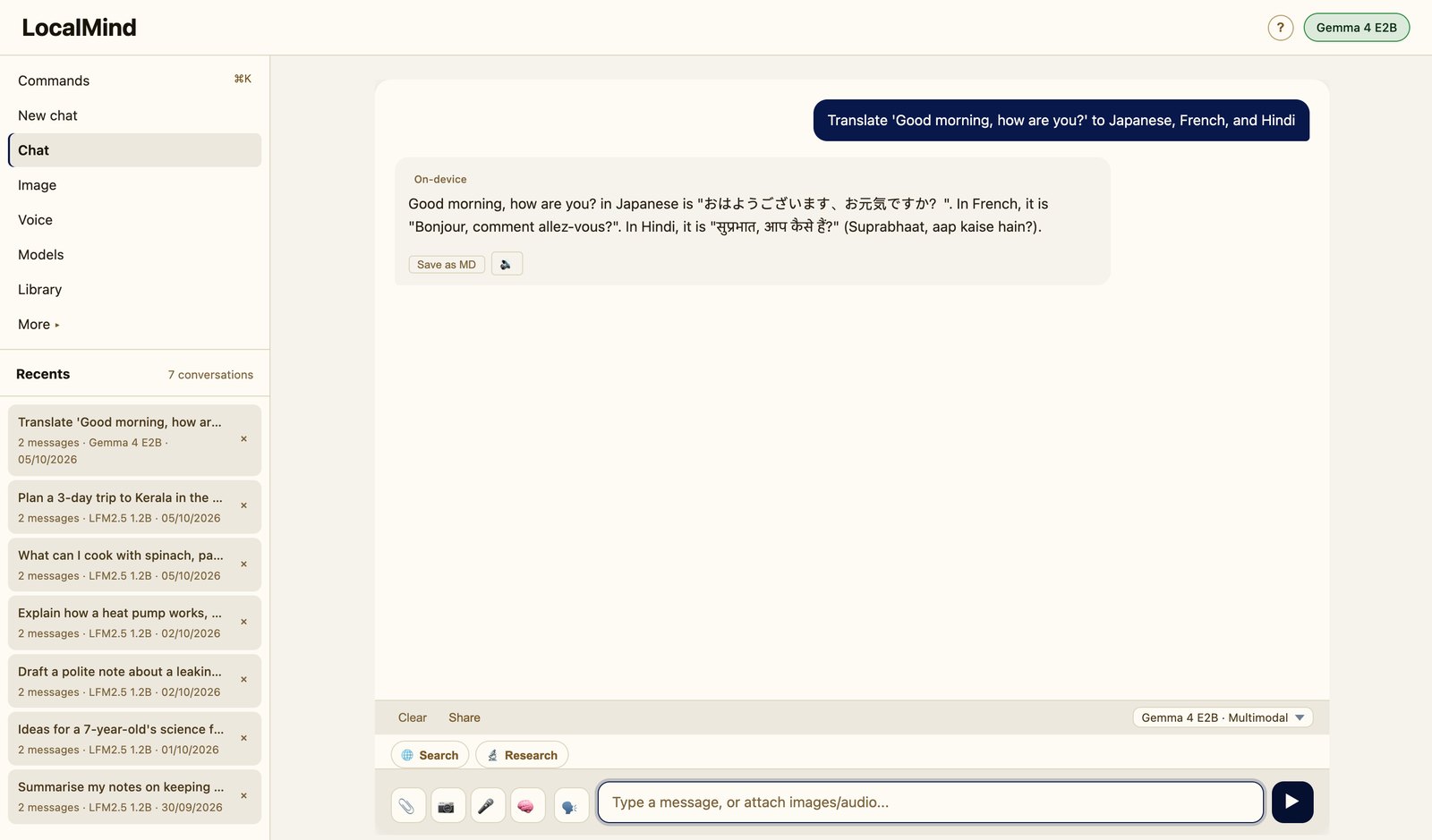This screenshot has width=1432, height=840.
Task: Remove the 'Summarise my notes' conversation
Action: [x=243, y=795]
